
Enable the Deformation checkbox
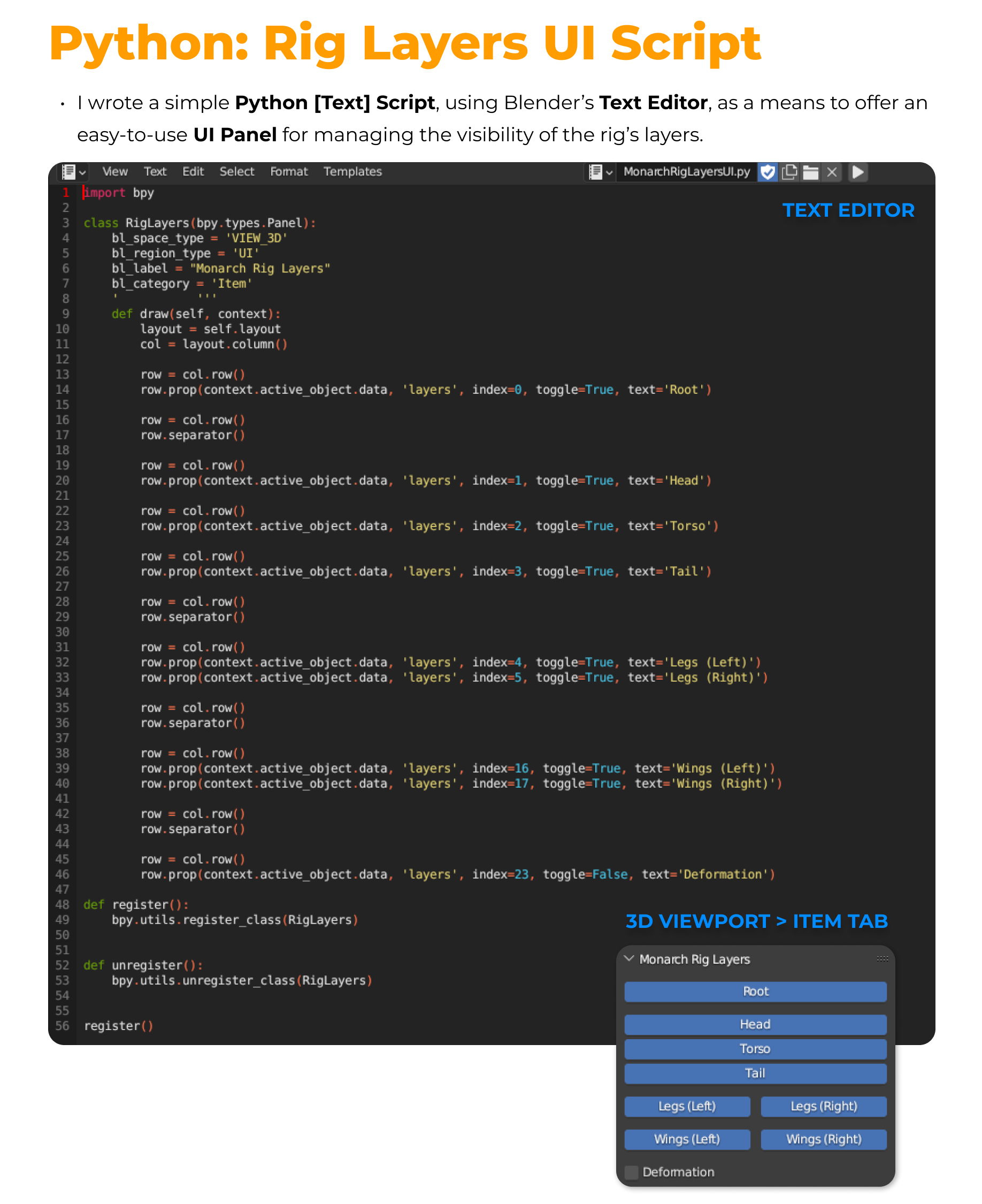(631, 1172)
